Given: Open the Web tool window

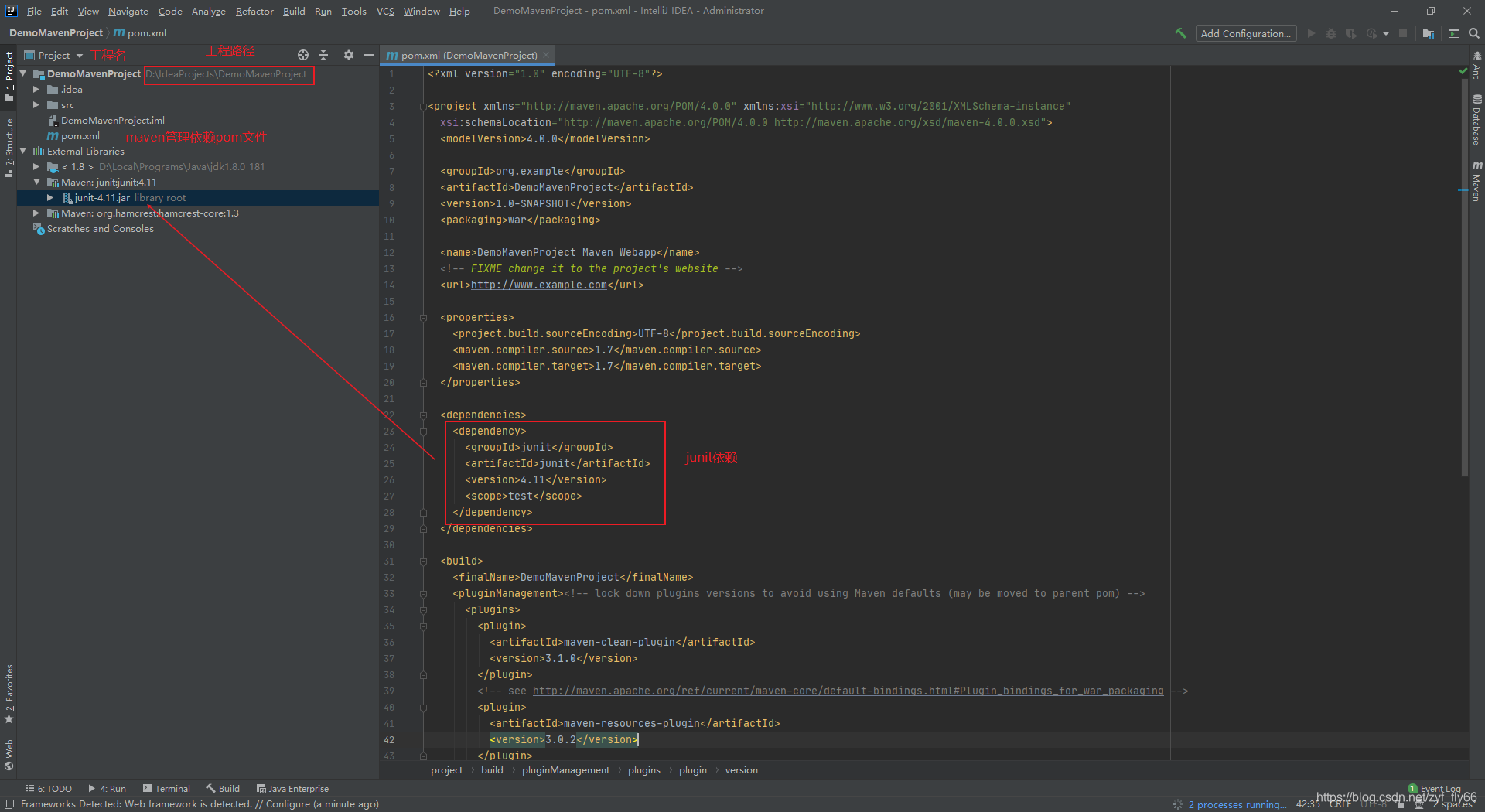Looking at the screenshot, I should [9, 755].
